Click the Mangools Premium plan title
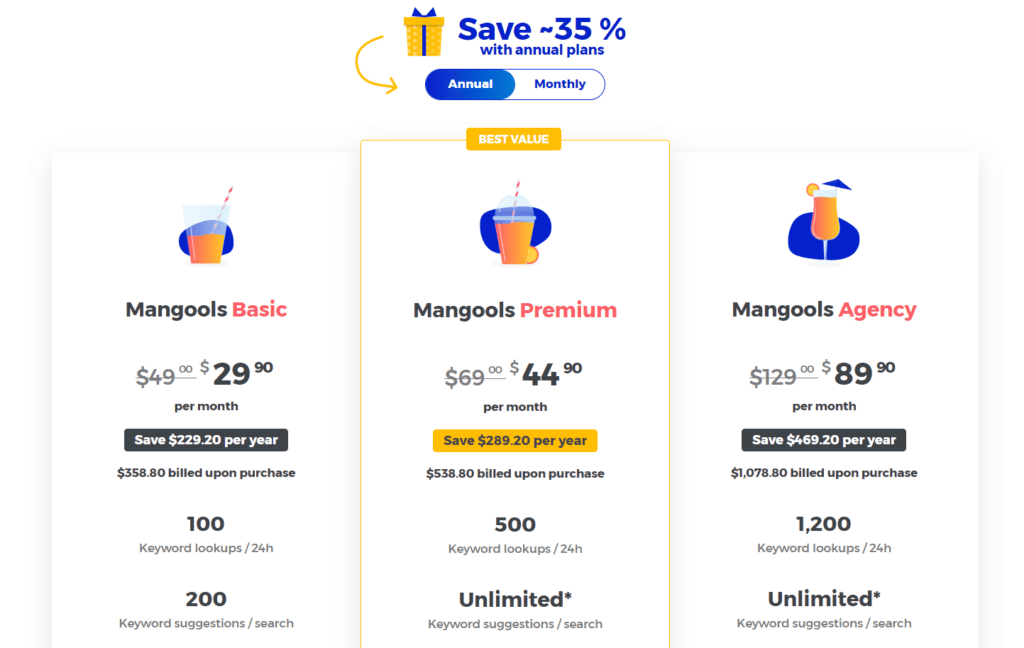This screenshot has height=648, width=1024. 515,310
